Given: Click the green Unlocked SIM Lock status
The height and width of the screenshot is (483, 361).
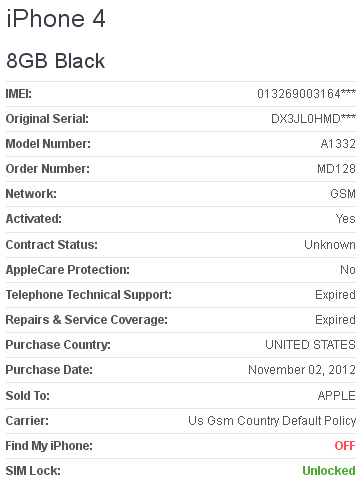Looking at the screenshot, I should [x=329, y=471].
